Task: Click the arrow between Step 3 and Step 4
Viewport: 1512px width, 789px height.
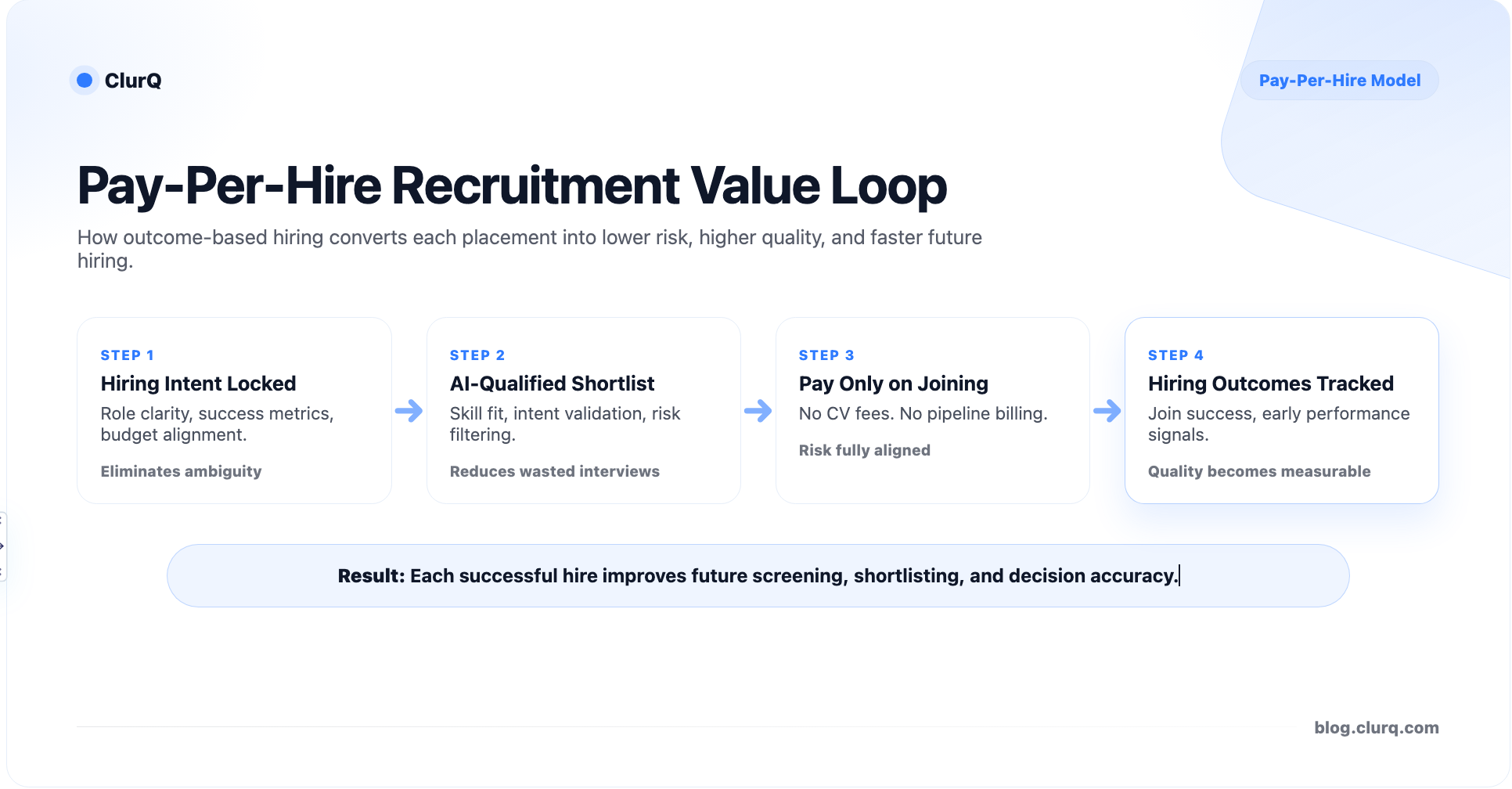Action: pyautogui.click(x=1107, y=411)
